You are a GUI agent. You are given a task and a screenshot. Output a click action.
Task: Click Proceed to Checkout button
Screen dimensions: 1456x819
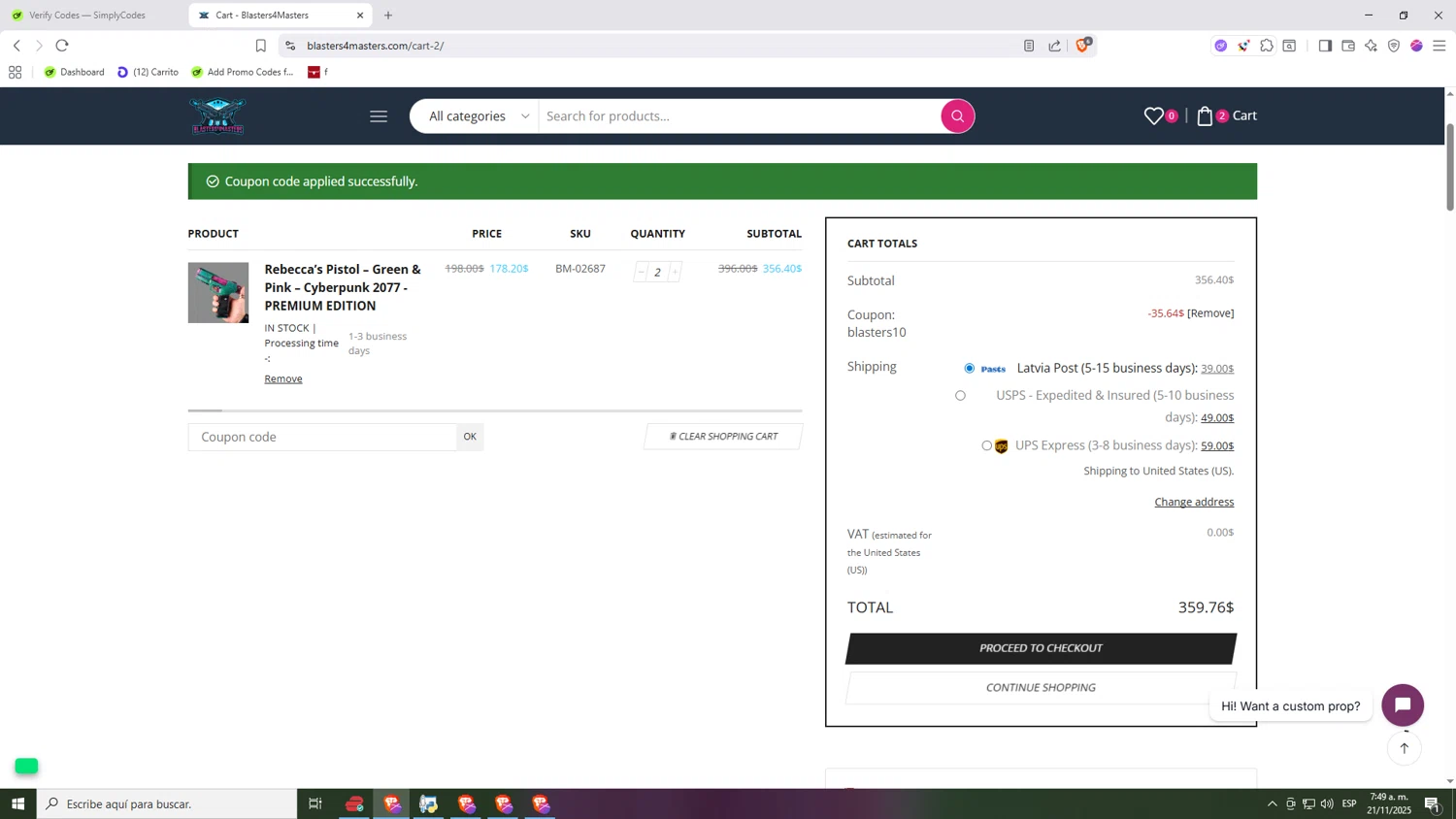click(x=1041, y=648)
